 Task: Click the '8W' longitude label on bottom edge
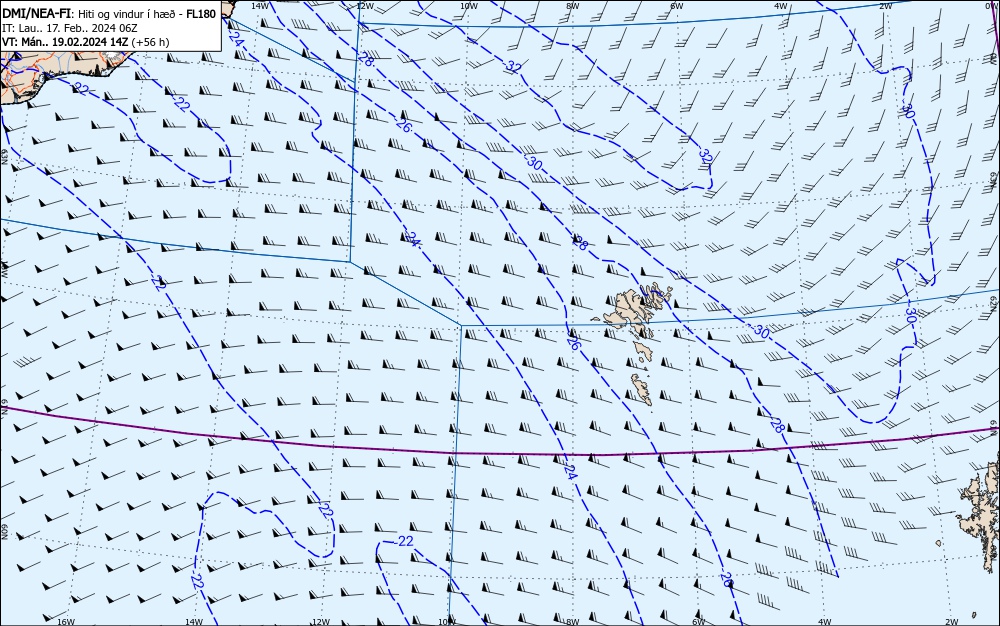[x=573, y=622]
